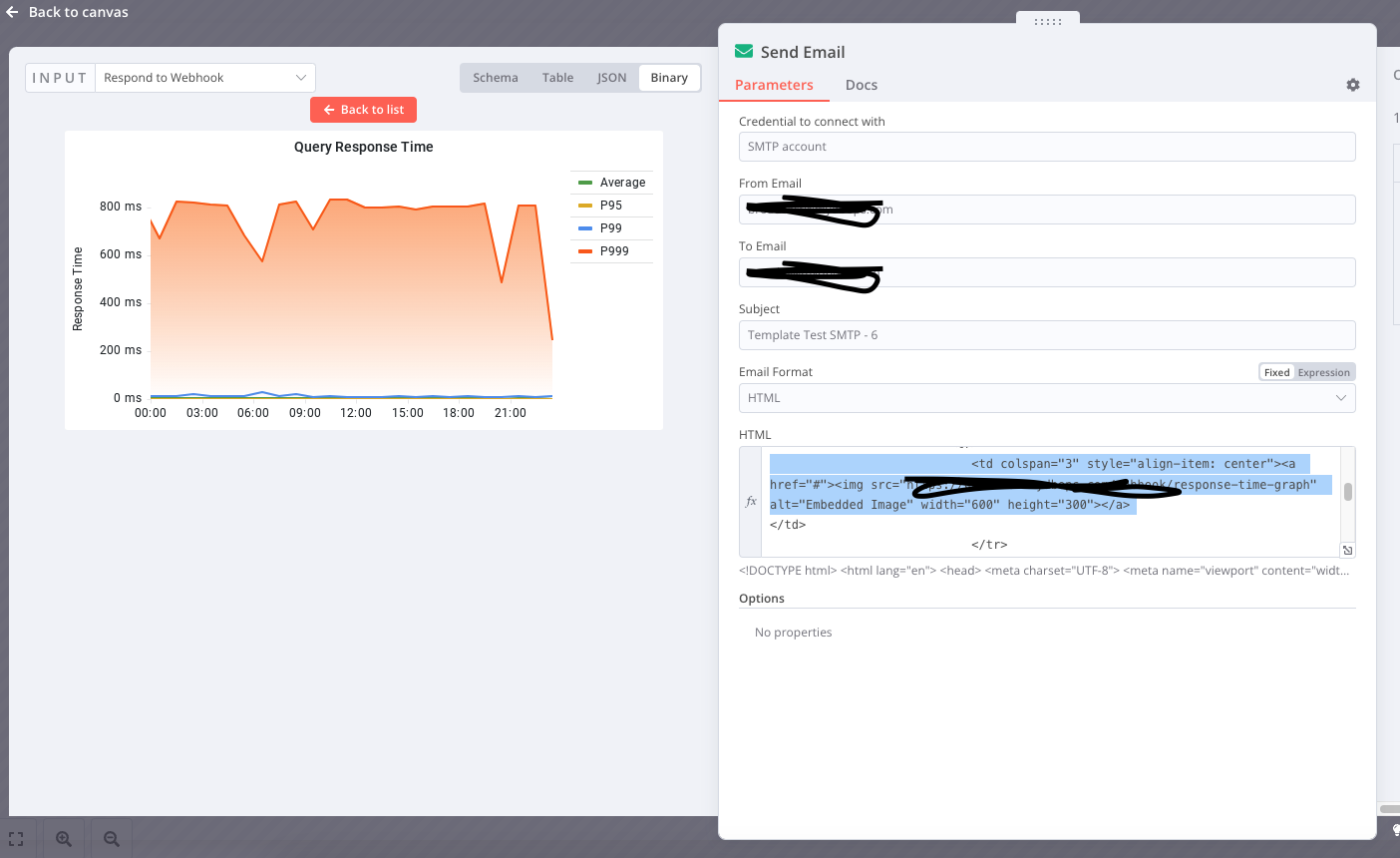This screenshot has height=858, width=1400.
Task: Click the fx expression icon beside HTML
Action: coord(751,502)
